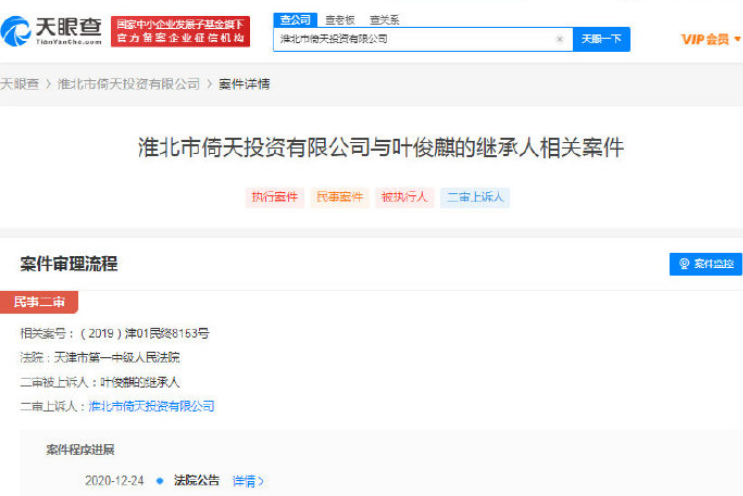
Task: Open the 天眼查 breadcrumb home link
Action: pyautogui.click(x=20, y=84)
